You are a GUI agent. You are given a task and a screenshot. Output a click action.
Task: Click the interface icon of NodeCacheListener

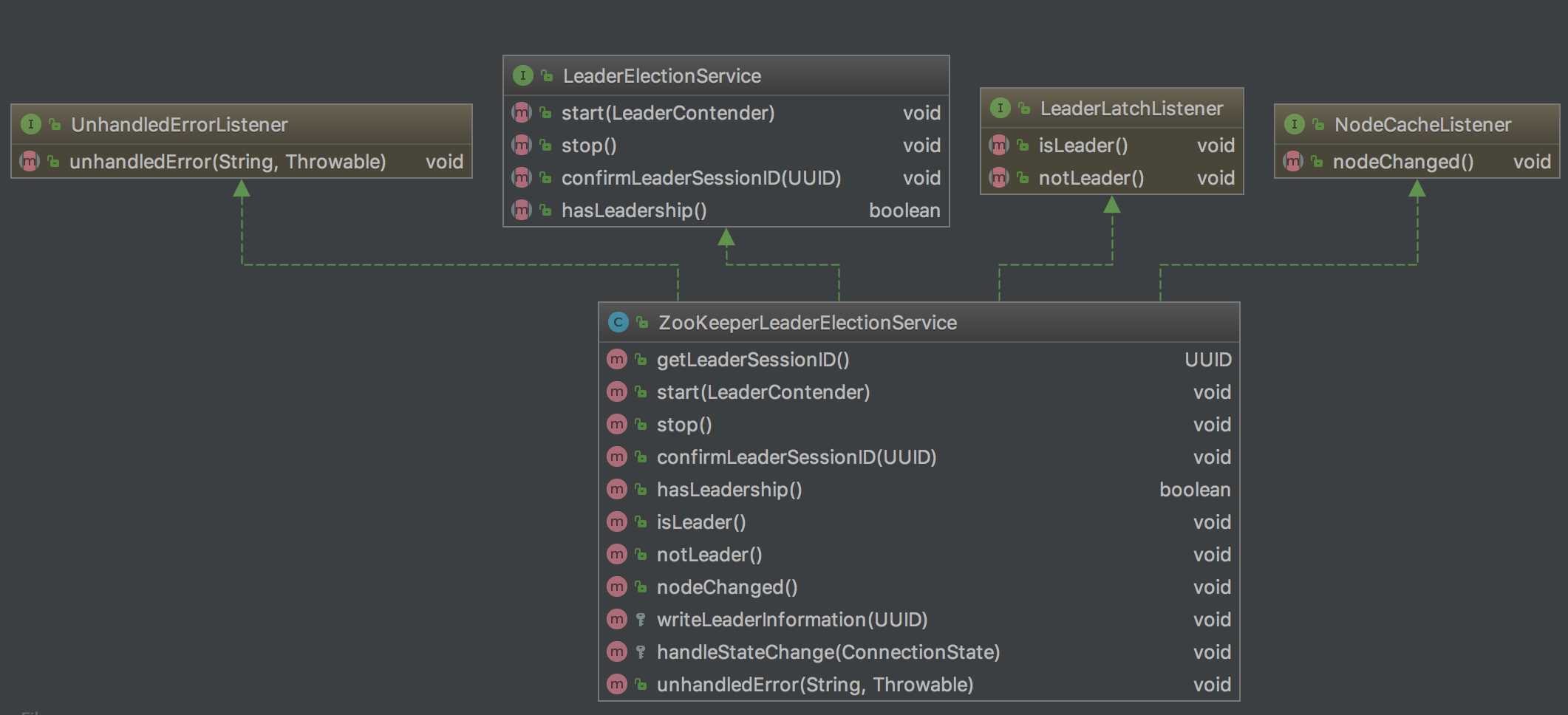(1294, 124)
